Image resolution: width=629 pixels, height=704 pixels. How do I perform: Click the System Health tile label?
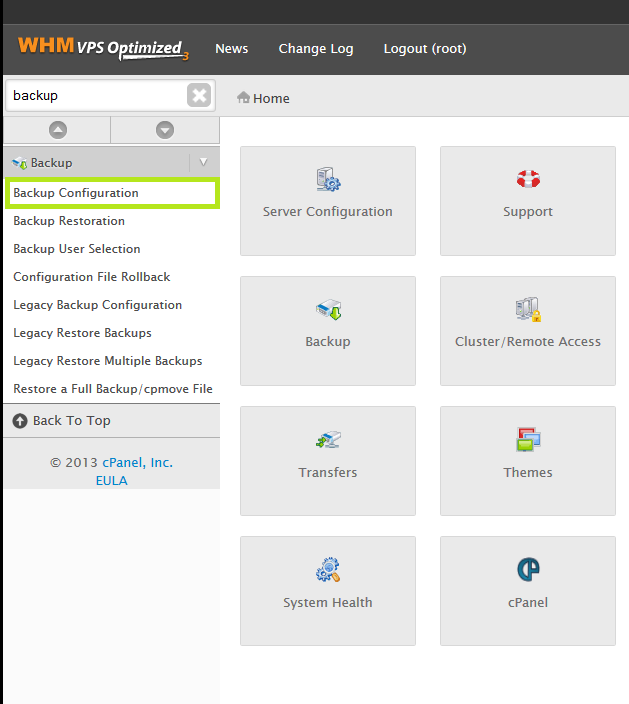328,603
